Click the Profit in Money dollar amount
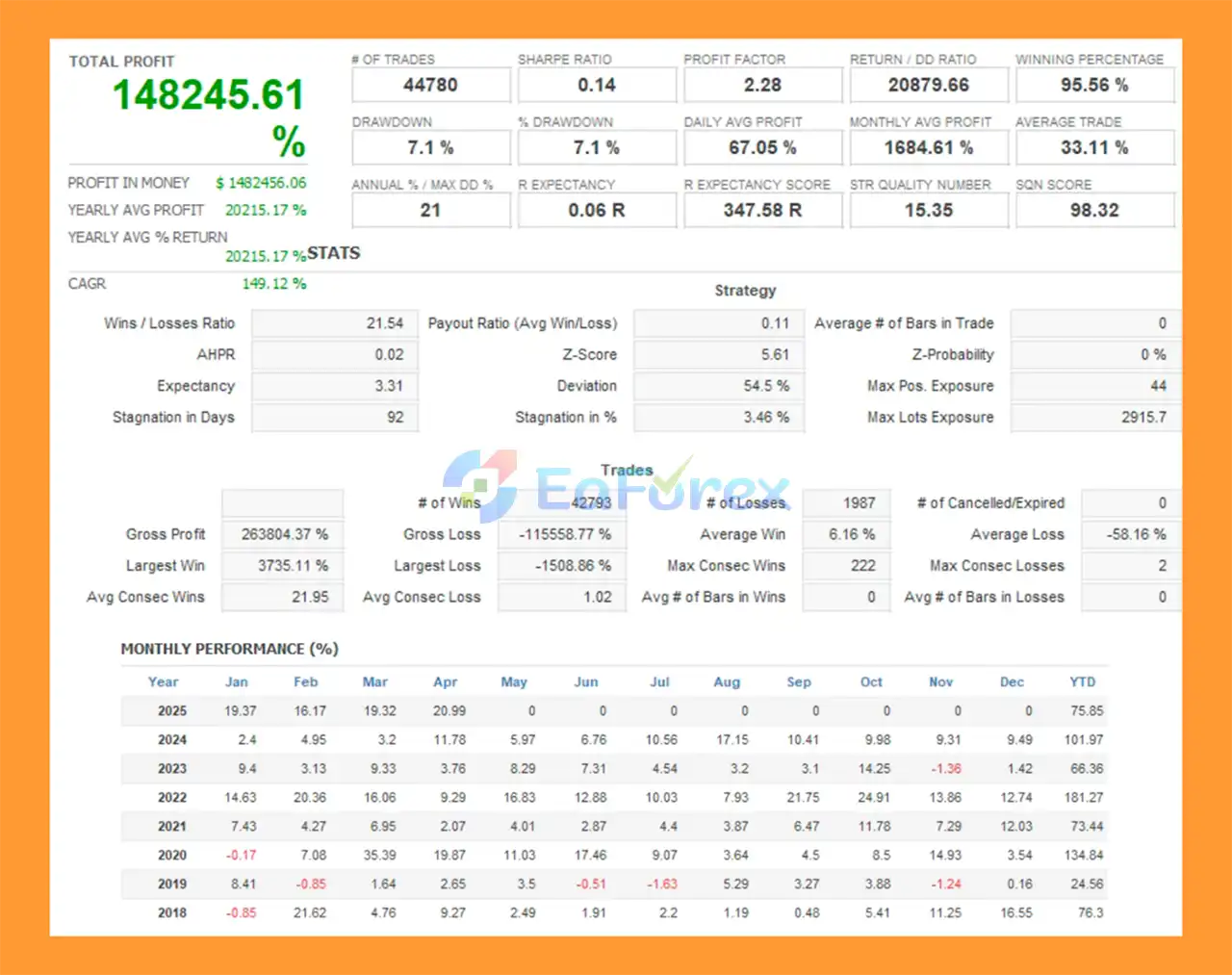Screen dimensions: 1232x975 tap(261, 183)
